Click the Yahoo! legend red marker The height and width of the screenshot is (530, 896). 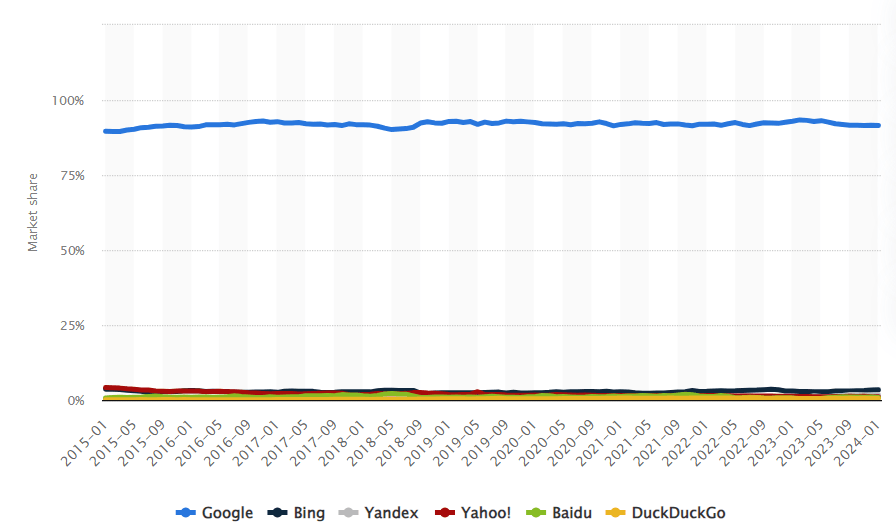pos(445,513)
